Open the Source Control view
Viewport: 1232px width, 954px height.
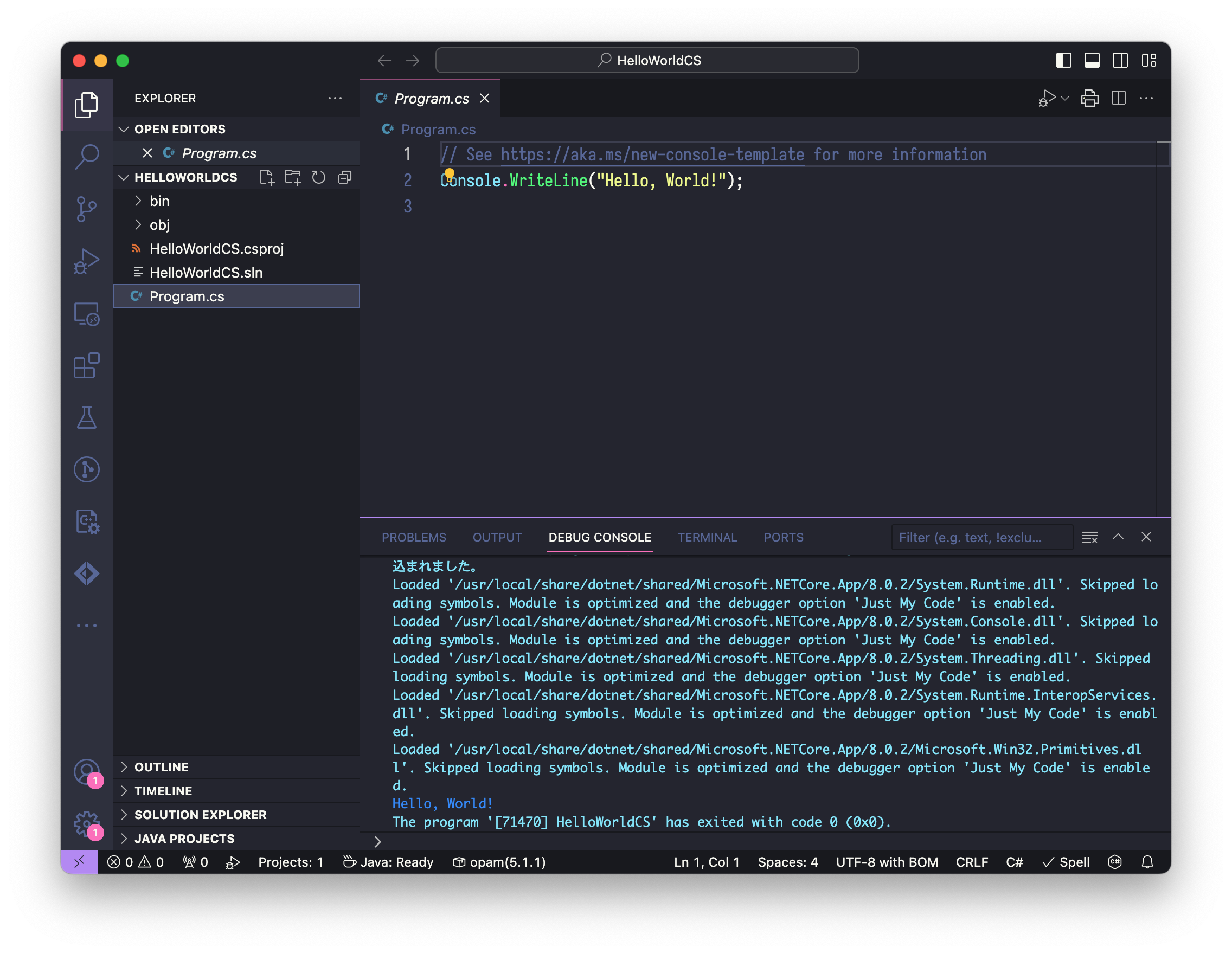click(x=86, y=209)
